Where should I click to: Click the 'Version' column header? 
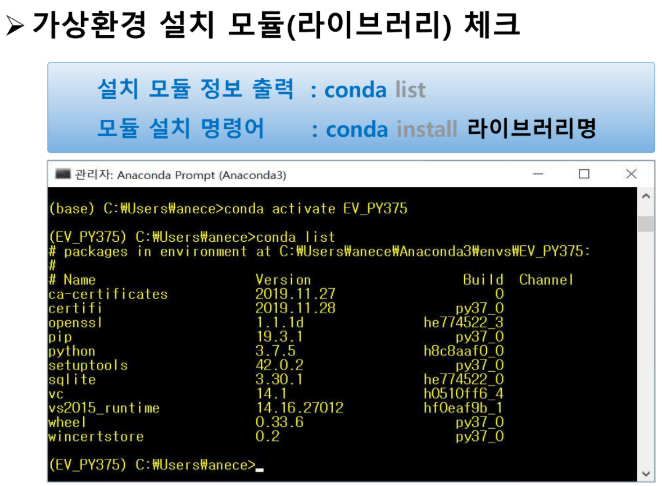tap(283, 280)
